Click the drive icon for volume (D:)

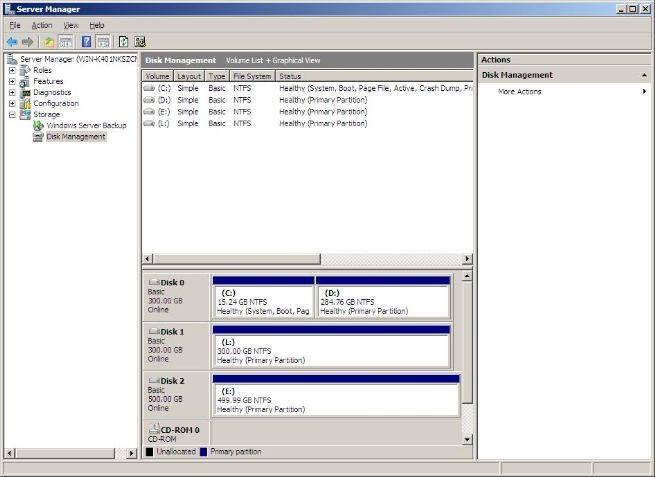pos(149,100)
